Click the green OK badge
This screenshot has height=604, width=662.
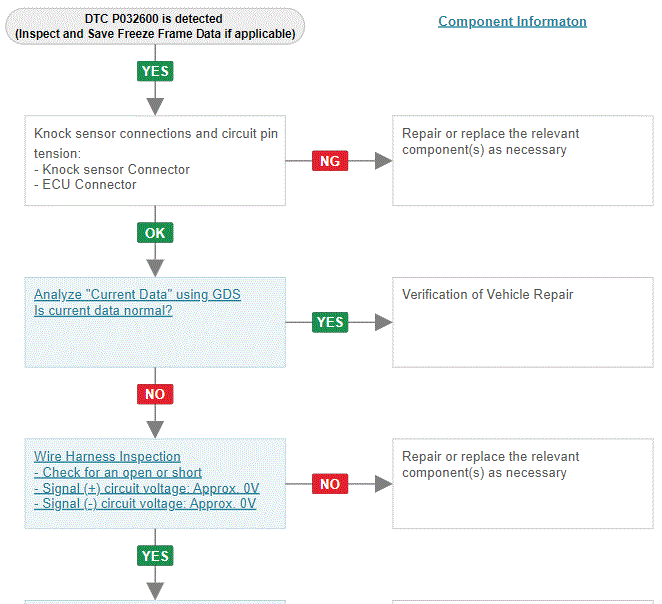pos(155,233)
